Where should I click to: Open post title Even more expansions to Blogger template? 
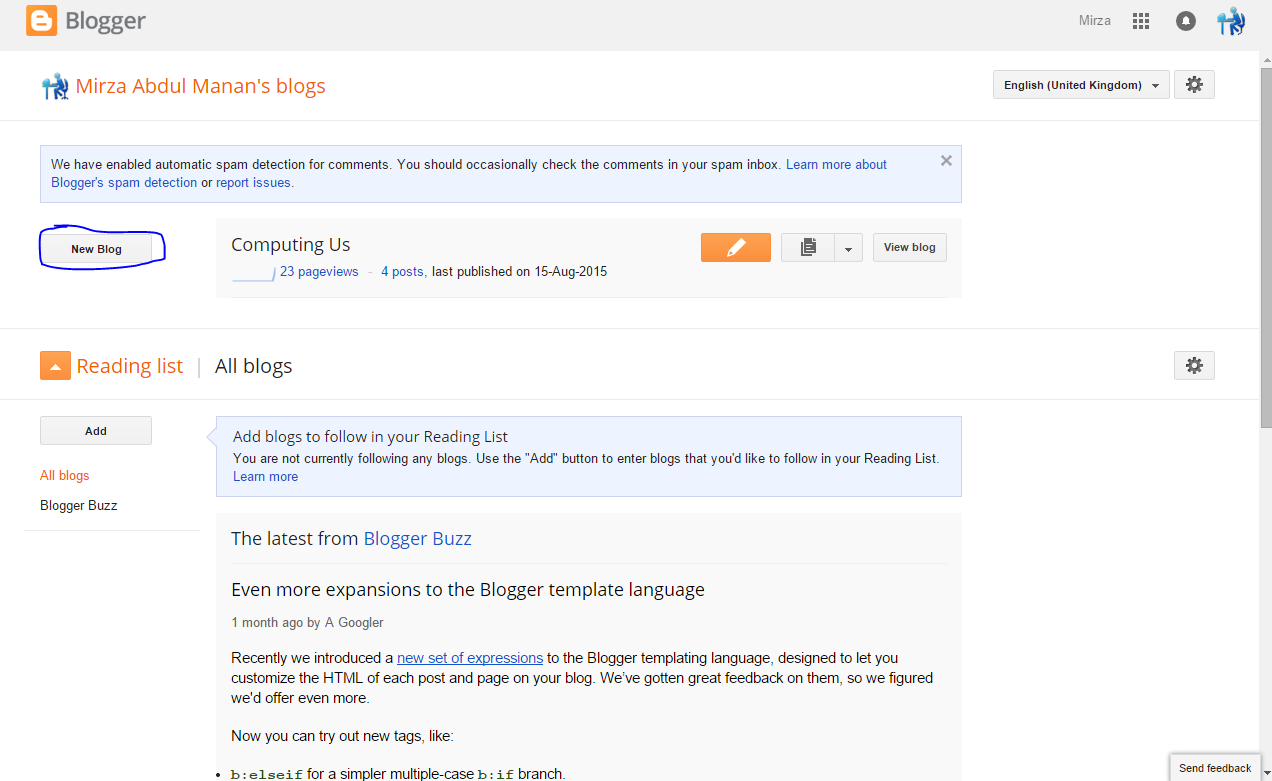(468, 590)
